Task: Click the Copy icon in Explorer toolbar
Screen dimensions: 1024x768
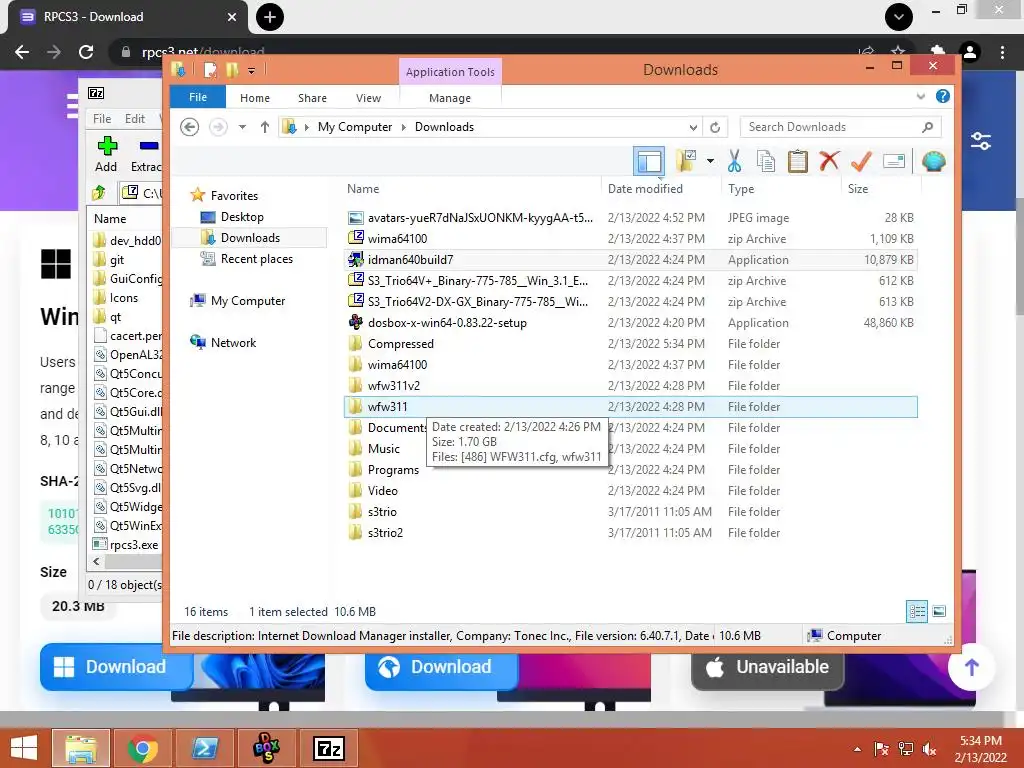Action: tap(765, 161)
